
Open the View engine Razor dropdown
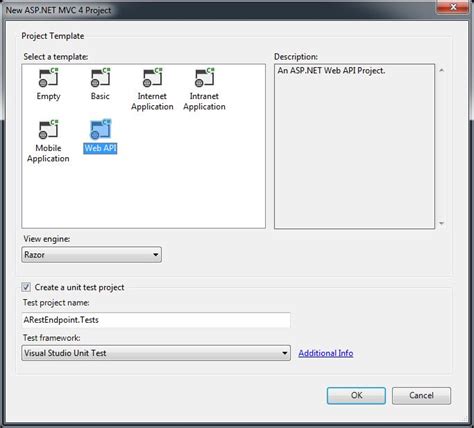(92, 255)
